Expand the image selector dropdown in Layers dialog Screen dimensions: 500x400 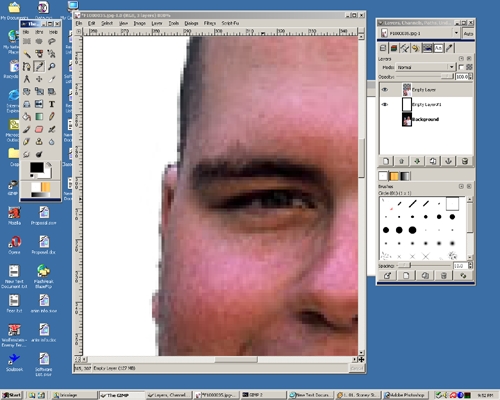(x=456, y=33)
